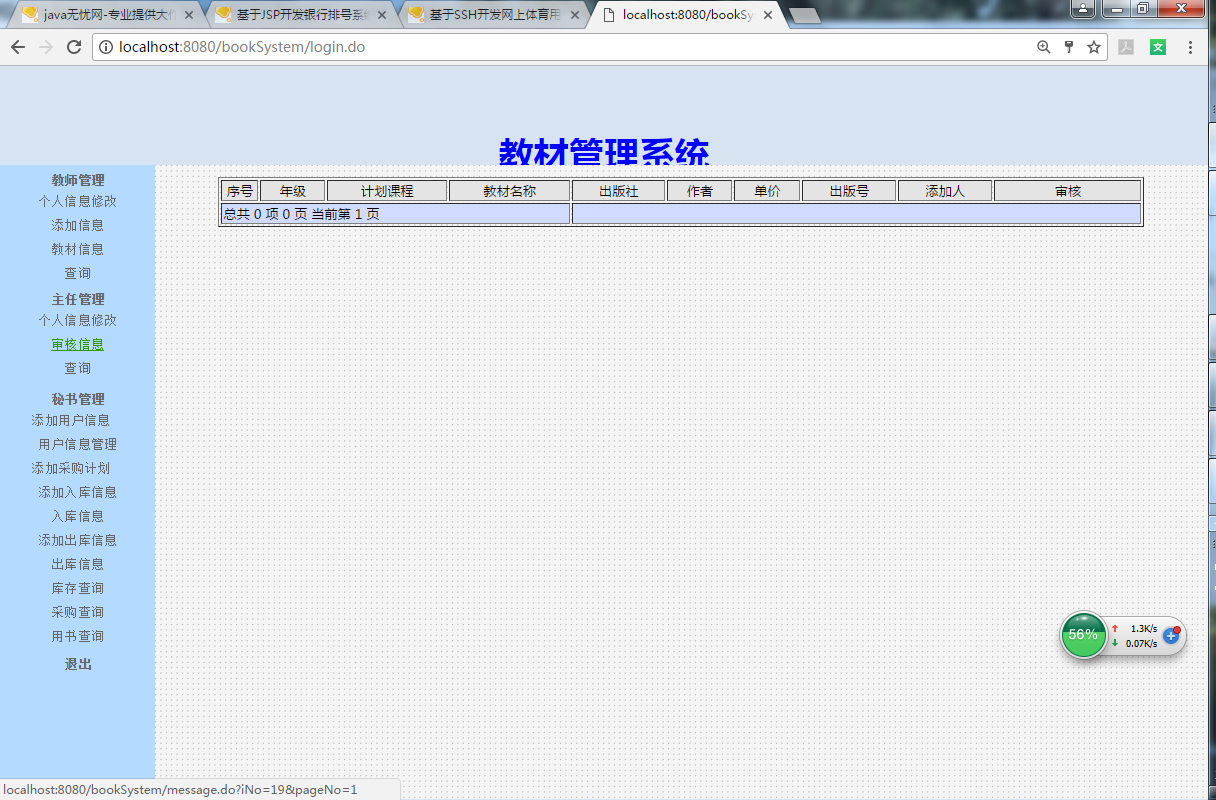
Task: Open 查询 under 主任管理
Action: pyautogui.click(x=78, y=368)
